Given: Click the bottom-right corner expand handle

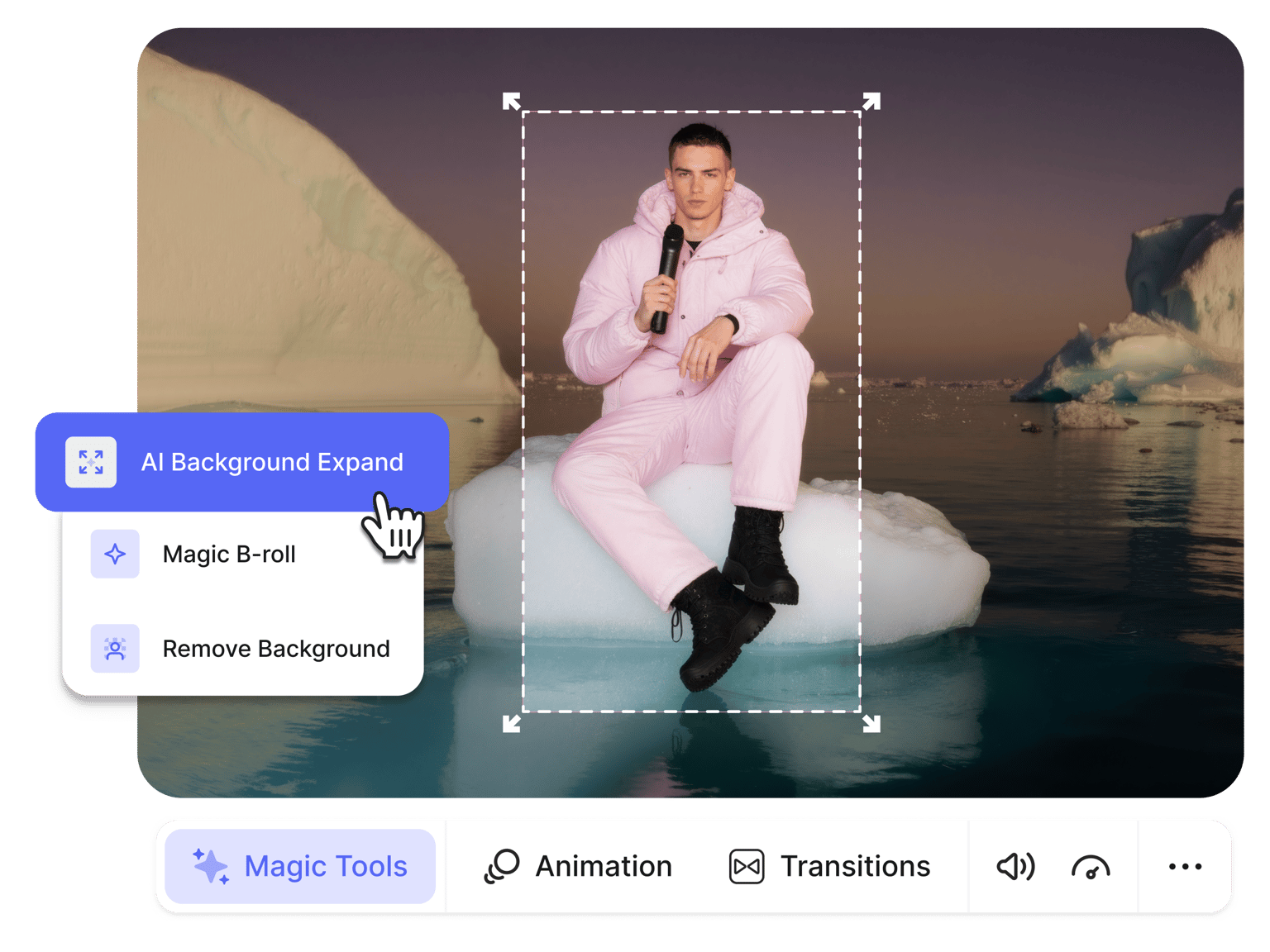Looking at the screenshot, I should pos(871,724).
